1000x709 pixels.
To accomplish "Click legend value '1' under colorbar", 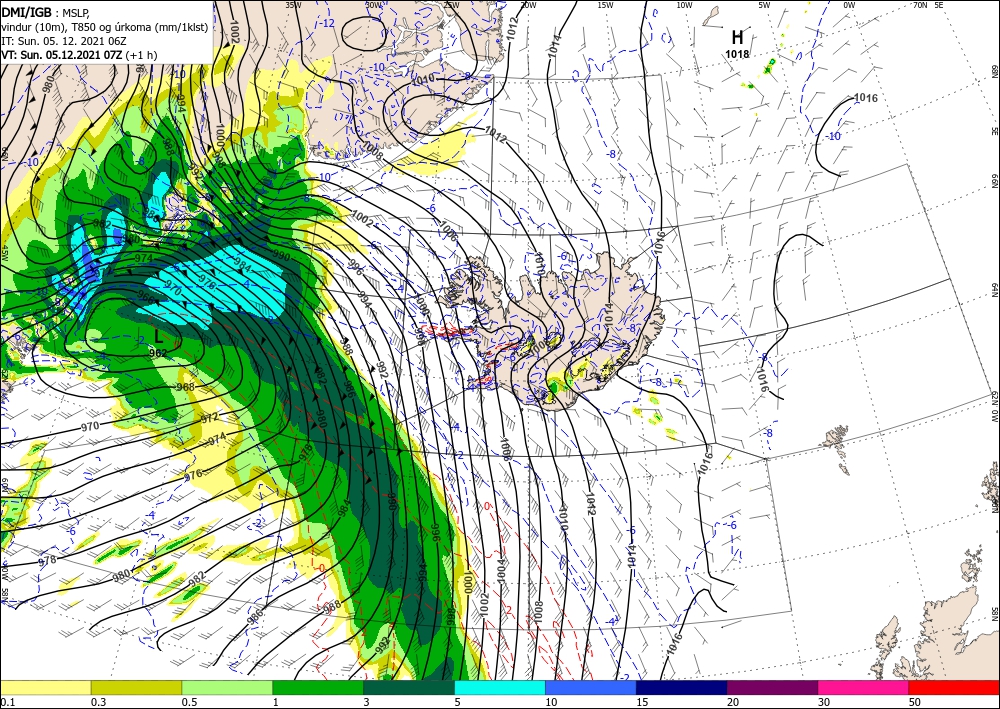I will coord(276,702).
